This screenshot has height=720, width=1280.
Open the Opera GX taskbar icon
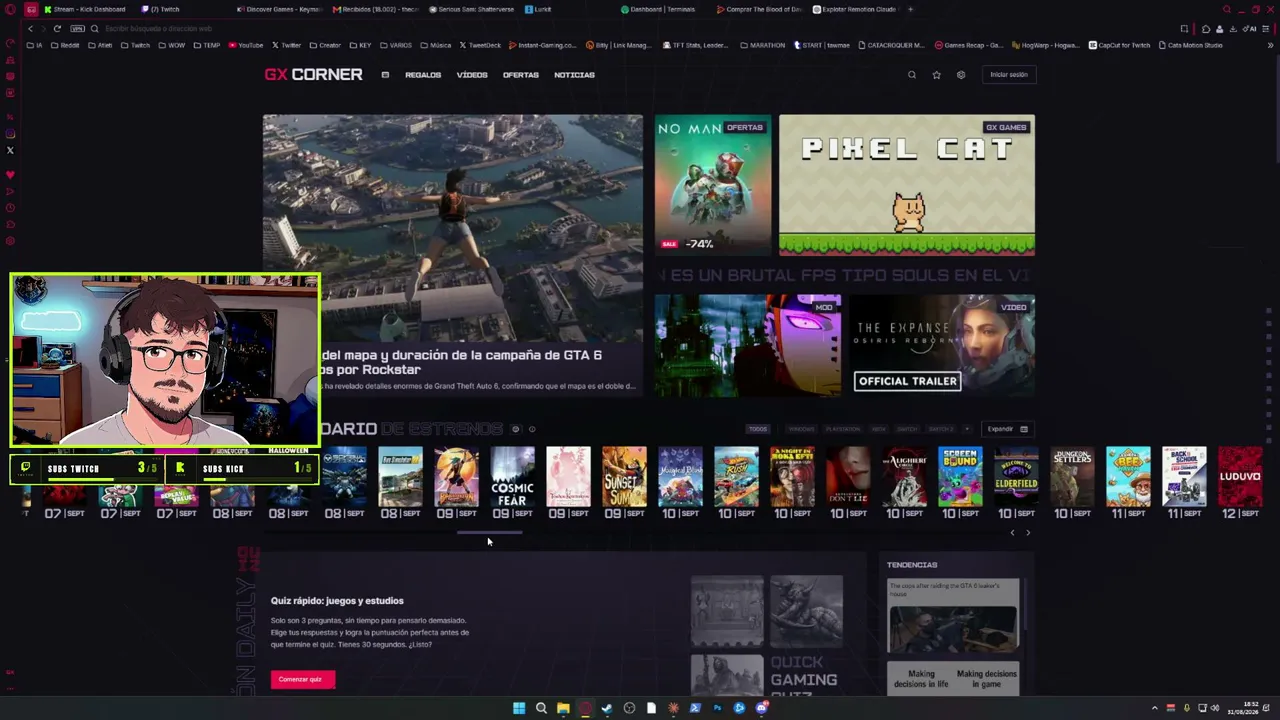(x=585, y=708)
